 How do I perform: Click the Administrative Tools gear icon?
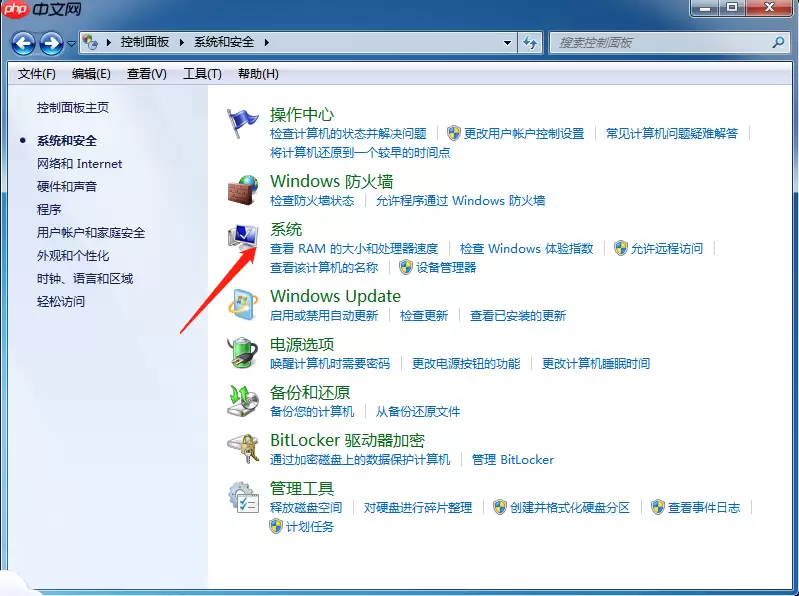coord(243,497)
